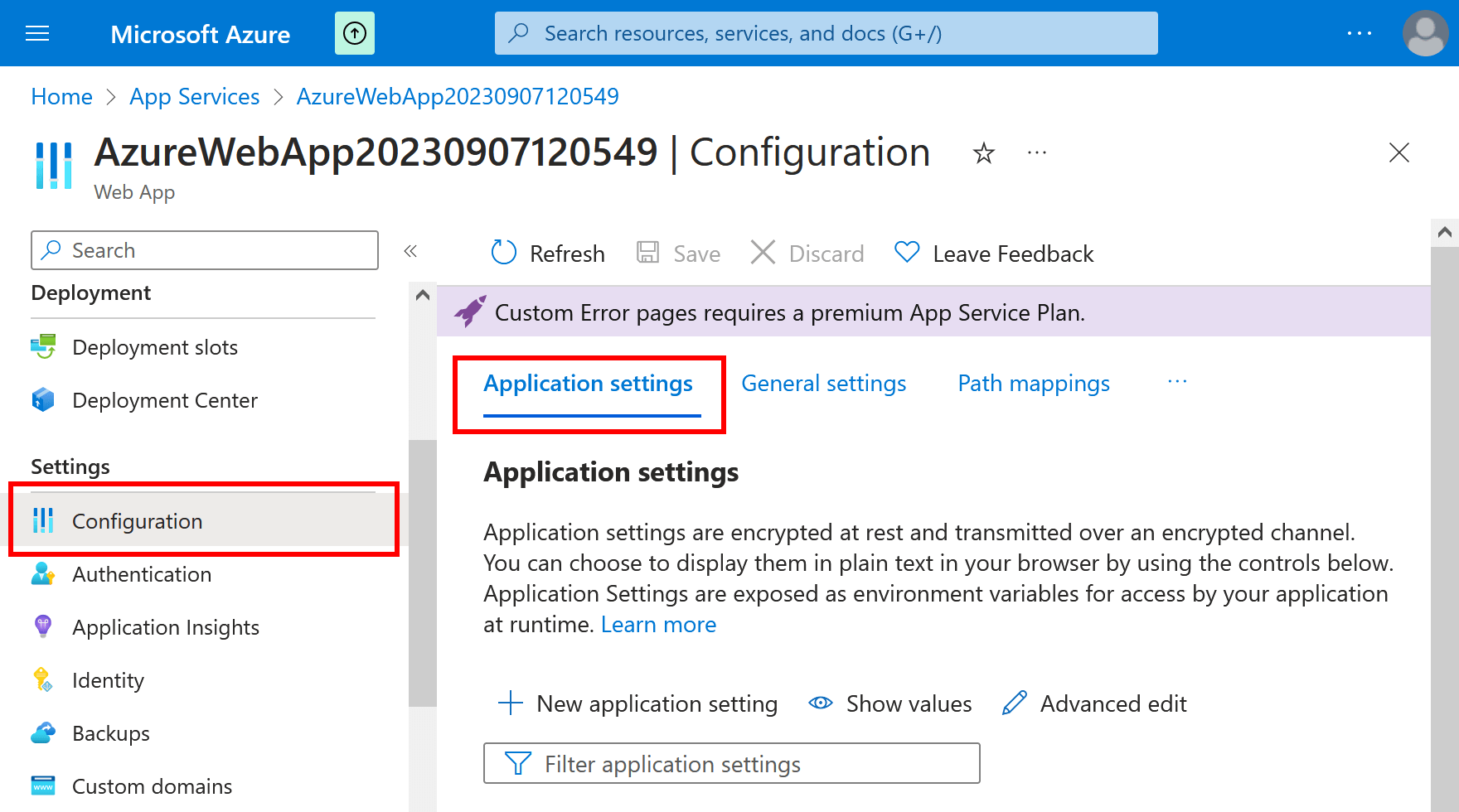Click Leave Feedback label
This screenshot has height=812, width=1459.
[1013, 254]
